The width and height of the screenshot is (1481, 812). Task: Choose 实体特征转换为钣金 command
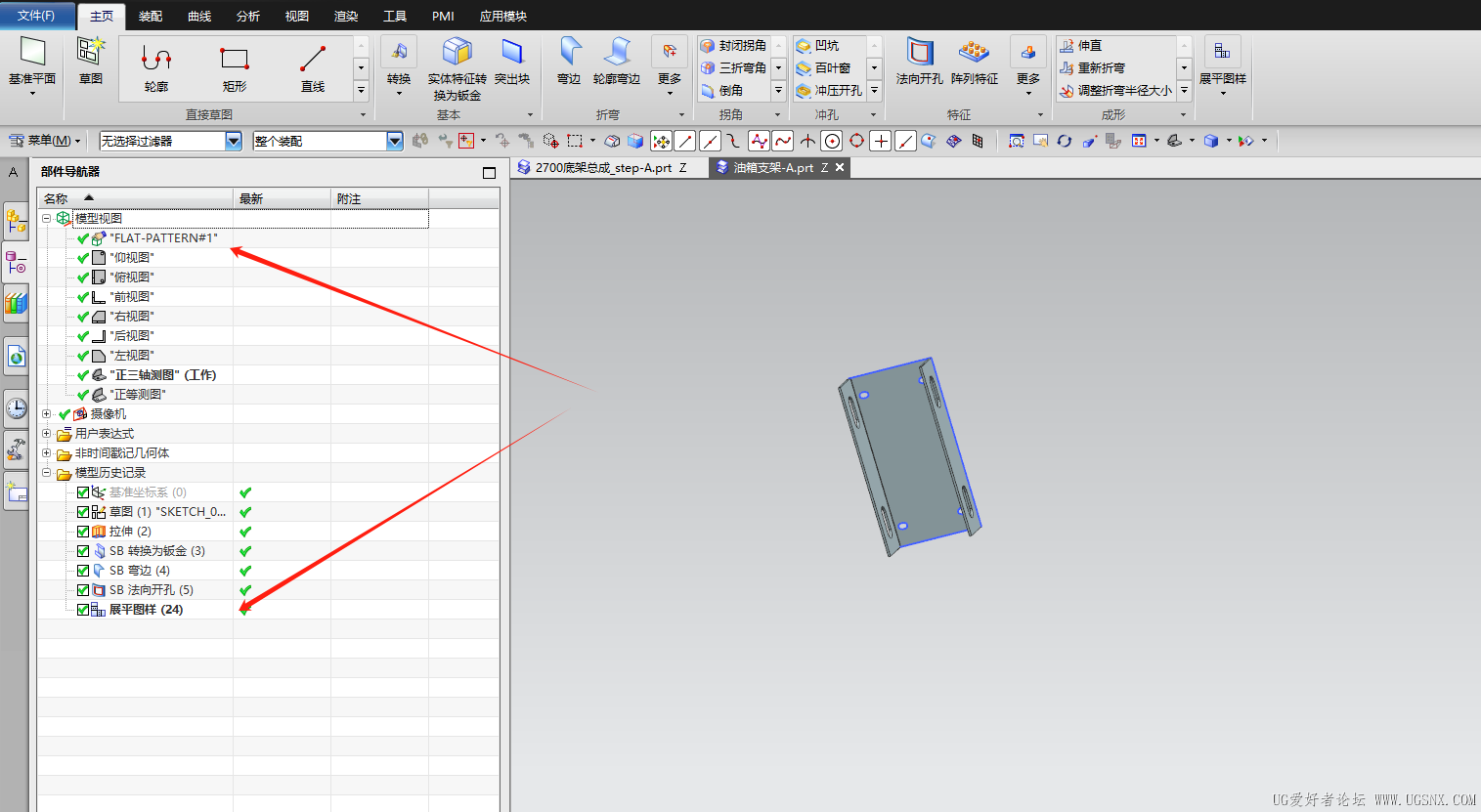coord(457,68)
